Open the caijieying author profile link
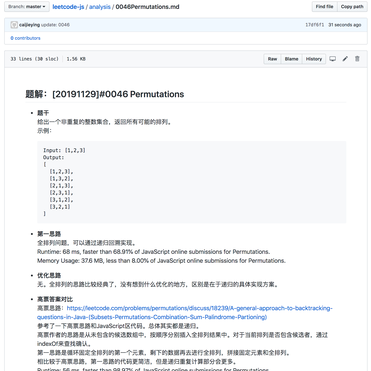The image size is (371, 371). pos(29,25)
